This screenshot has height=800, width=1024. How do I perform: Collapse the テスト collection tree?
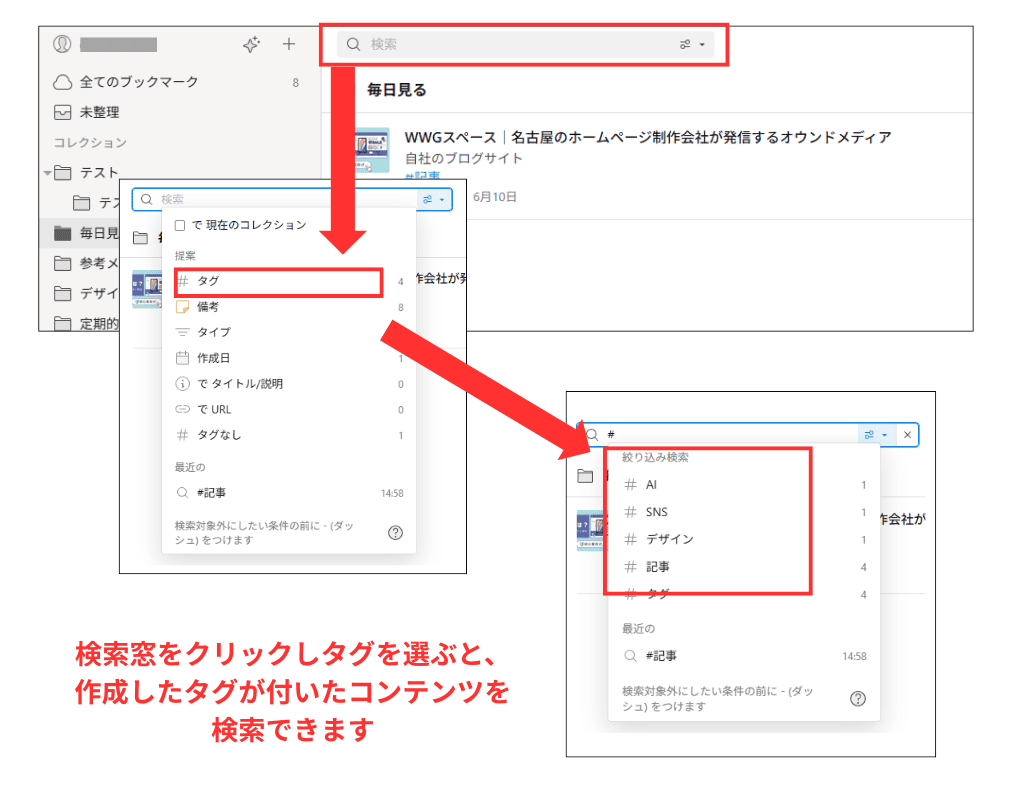tap(47, 172)
